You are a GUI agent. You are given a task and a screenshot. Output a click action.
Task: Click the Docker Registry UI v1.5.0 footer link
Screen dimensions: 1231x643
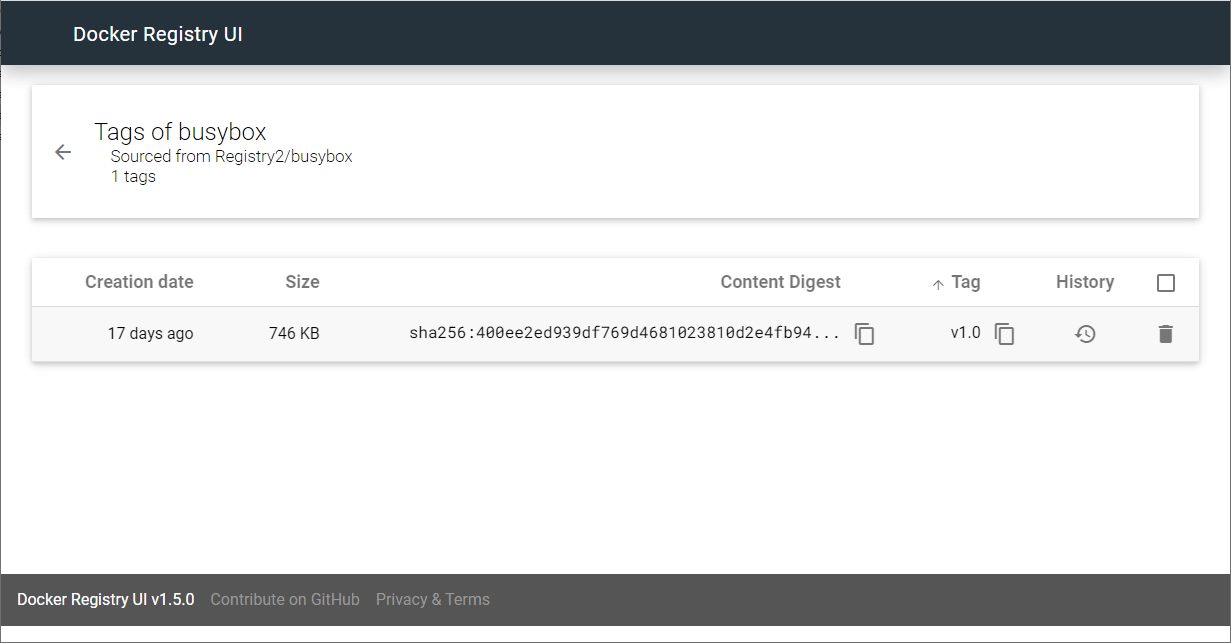(x=106, y=600)
